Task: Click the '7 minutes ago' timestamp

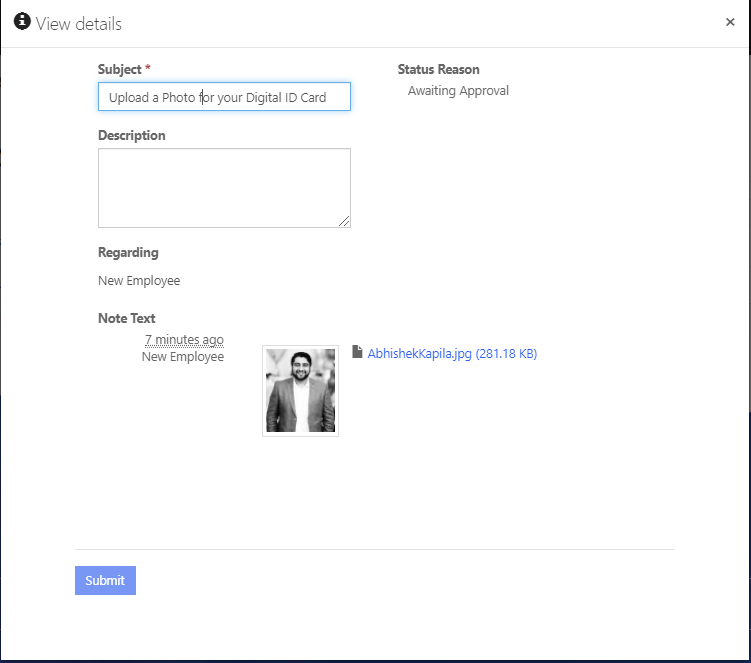Action: point(184,340)
